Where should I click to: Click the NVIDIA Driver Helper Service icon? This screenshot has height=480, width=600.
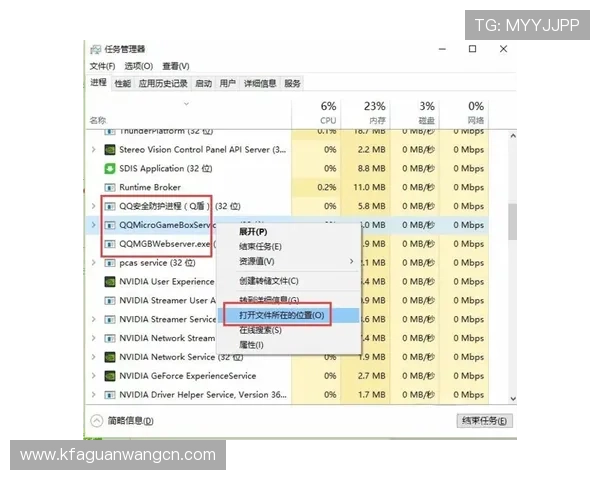click(x=110, y=395)
